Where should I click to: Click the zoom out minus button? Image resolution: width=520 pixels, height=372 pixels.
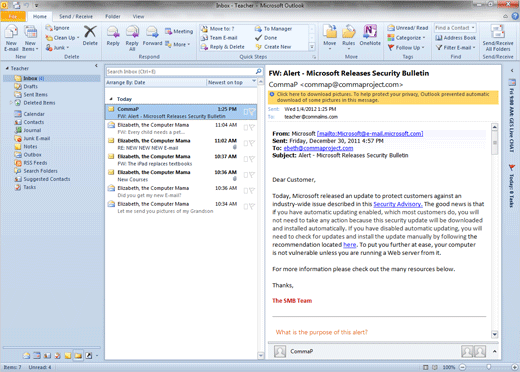[x=463, y=367]
